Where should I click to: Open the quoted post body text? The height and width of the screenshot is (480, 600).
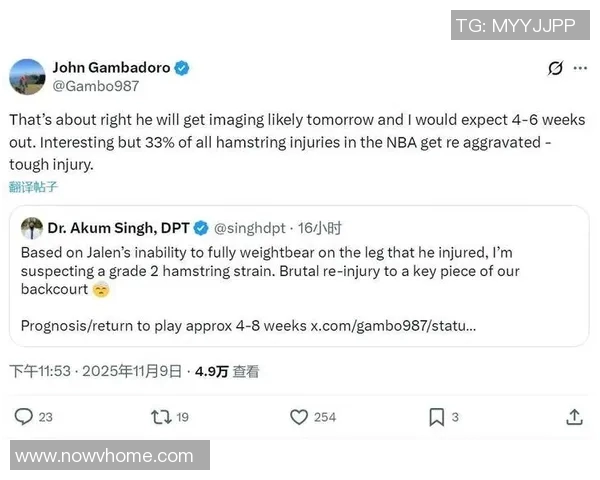pos(270,271)
